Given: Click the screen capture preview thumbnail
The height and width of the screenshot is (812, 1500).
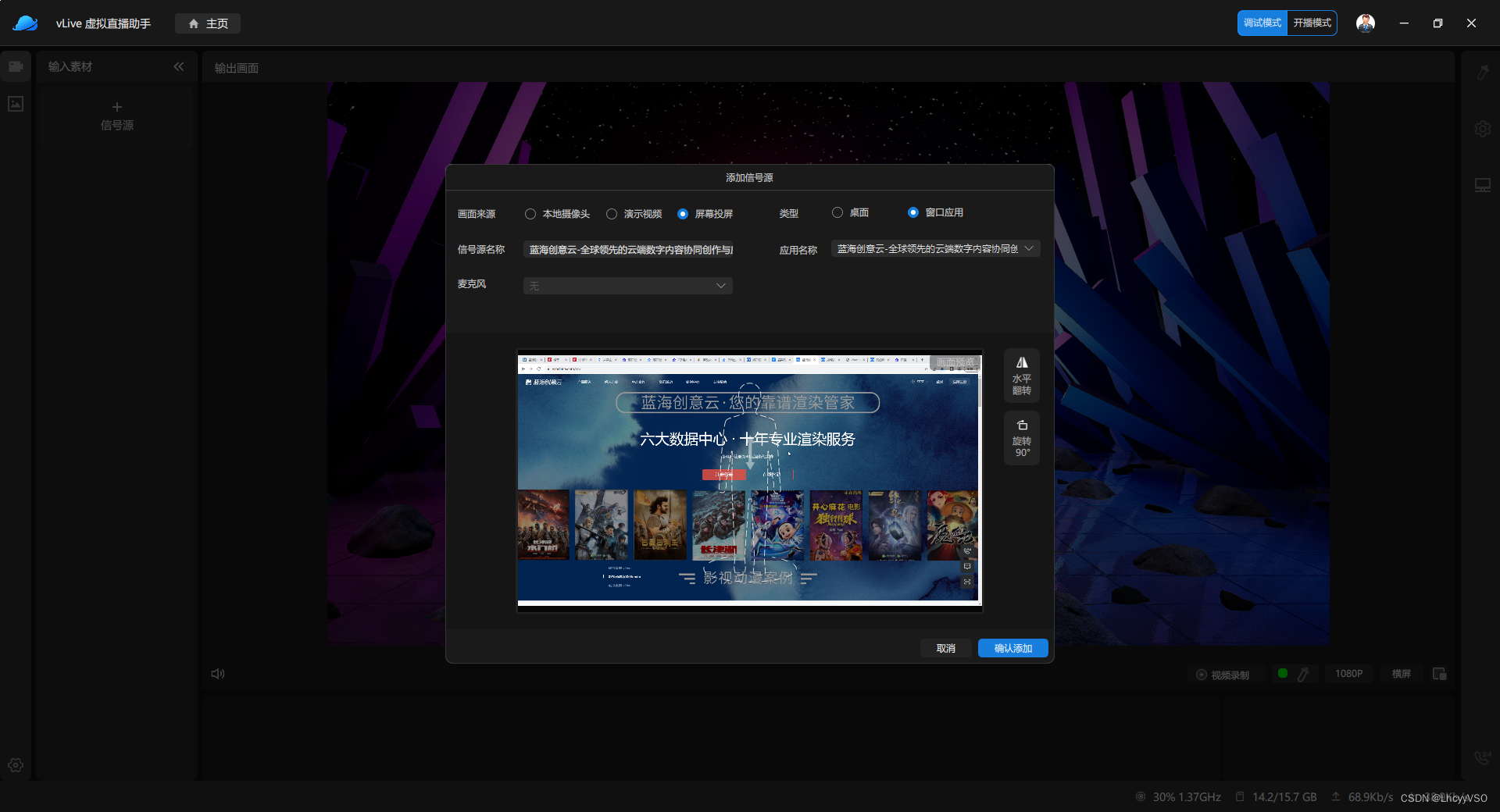Looking at the screenshot, I should tap(749, 480).
